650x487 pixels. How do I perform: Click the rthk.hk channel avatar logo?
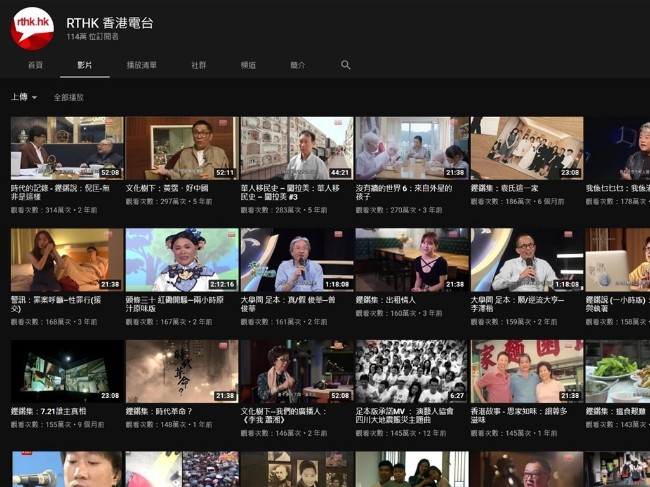[x=32, y=28]
